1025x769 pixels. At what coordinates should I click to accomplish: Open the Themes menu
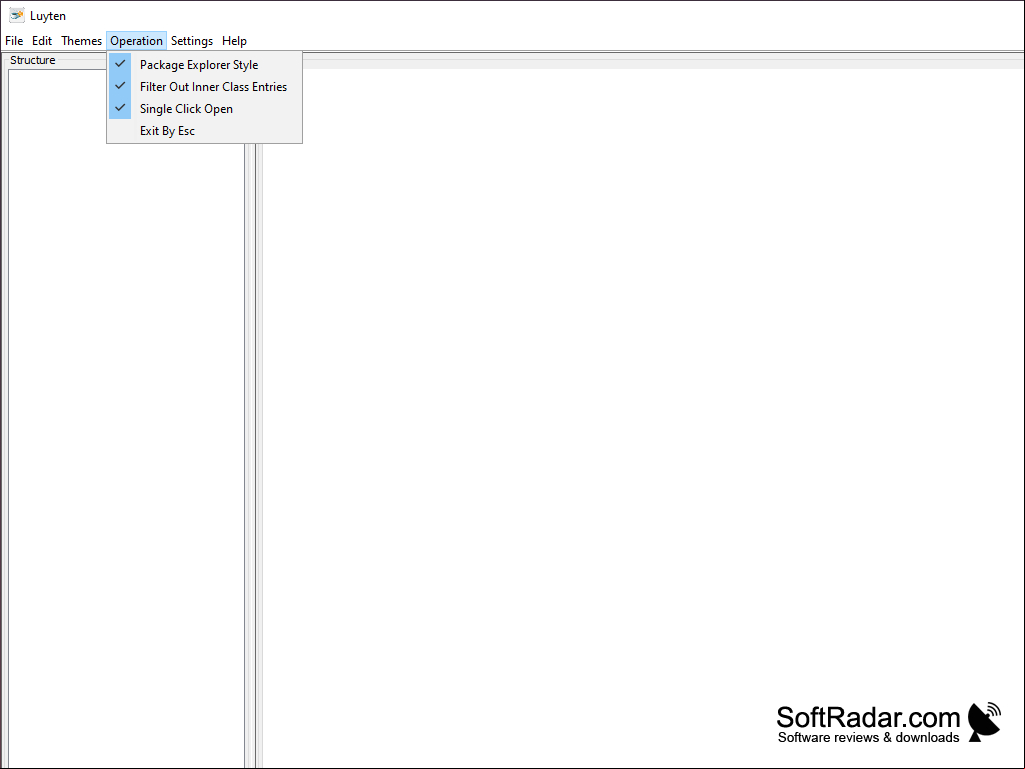[x=82, y=41]
